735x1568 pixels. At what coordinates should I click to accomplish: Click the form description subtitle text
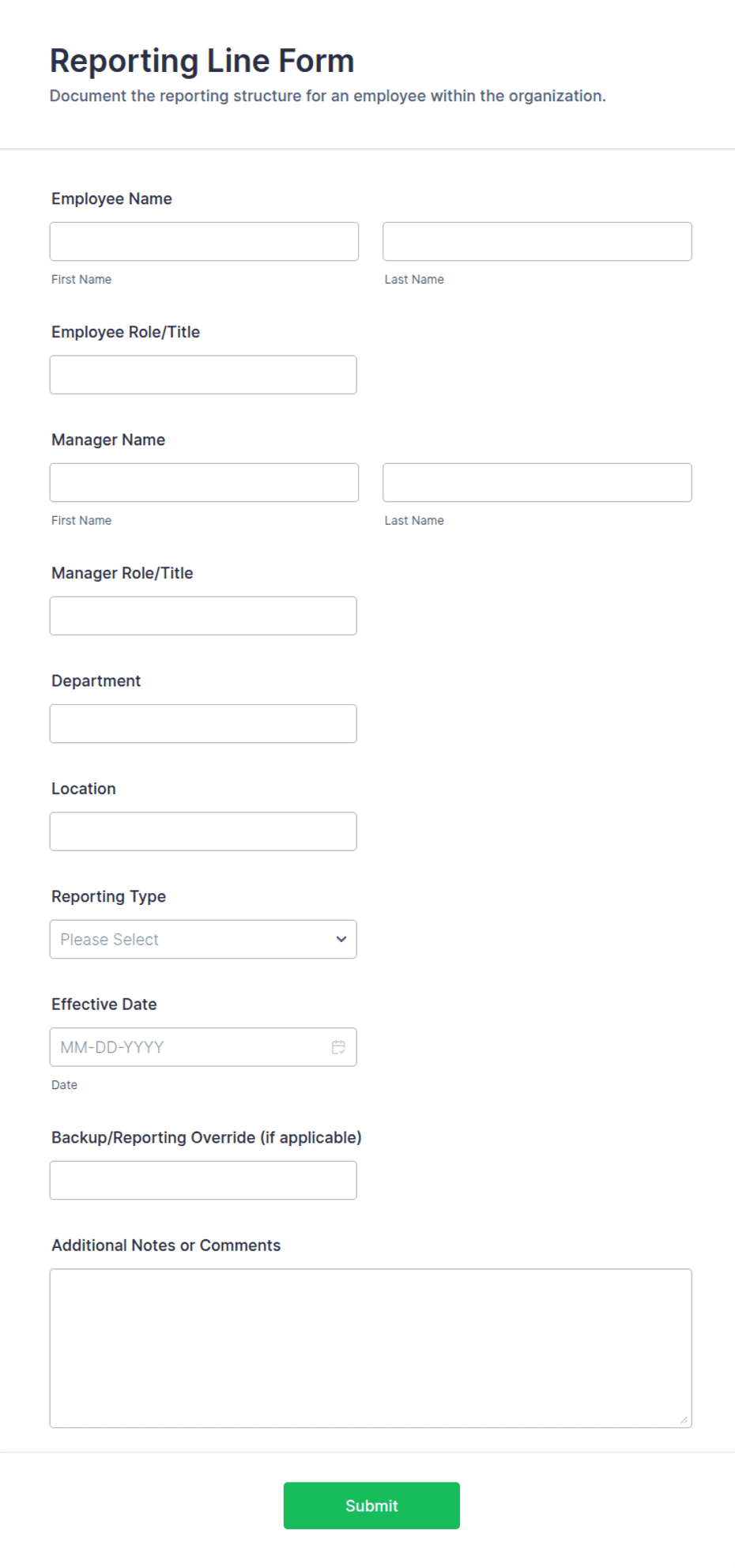coord(327,96)
